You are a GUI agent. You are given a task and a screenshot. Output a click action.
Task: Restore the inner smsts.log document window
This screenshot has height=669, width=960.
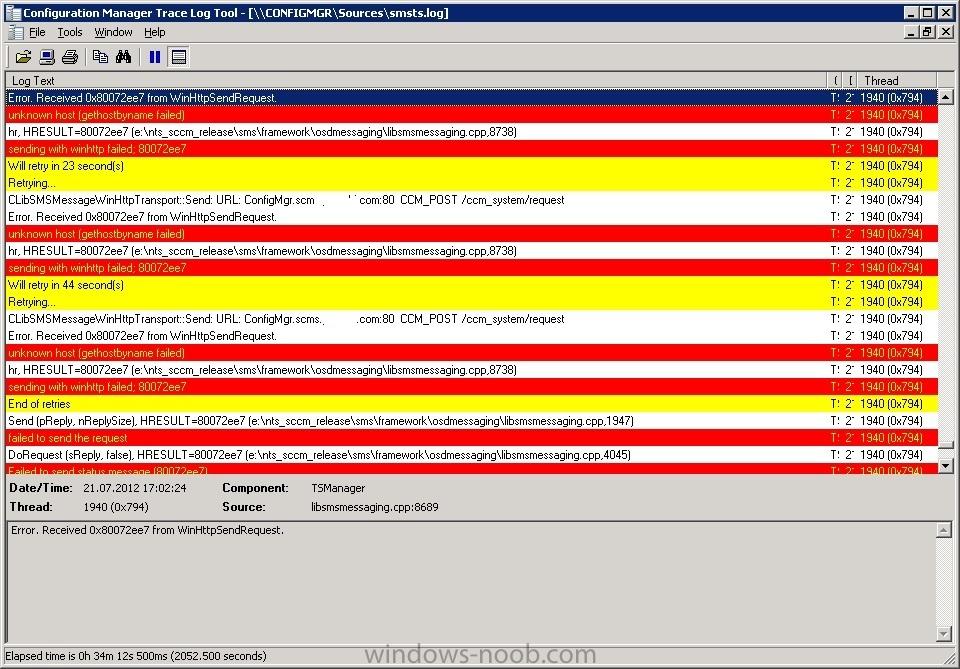928,32
